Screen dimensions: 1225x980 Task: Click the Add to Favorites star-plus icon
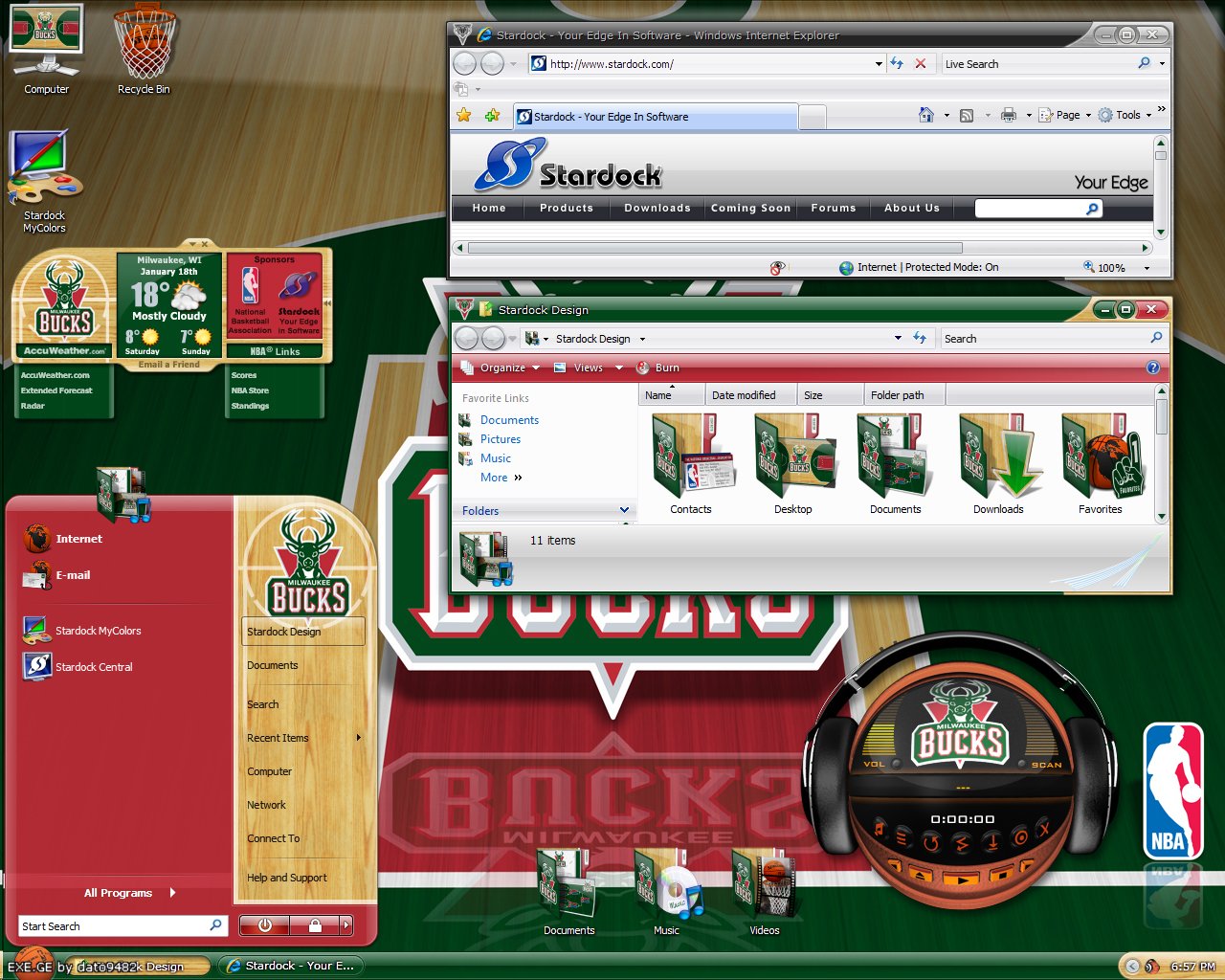pyautogui.click(x=492, y=116)
